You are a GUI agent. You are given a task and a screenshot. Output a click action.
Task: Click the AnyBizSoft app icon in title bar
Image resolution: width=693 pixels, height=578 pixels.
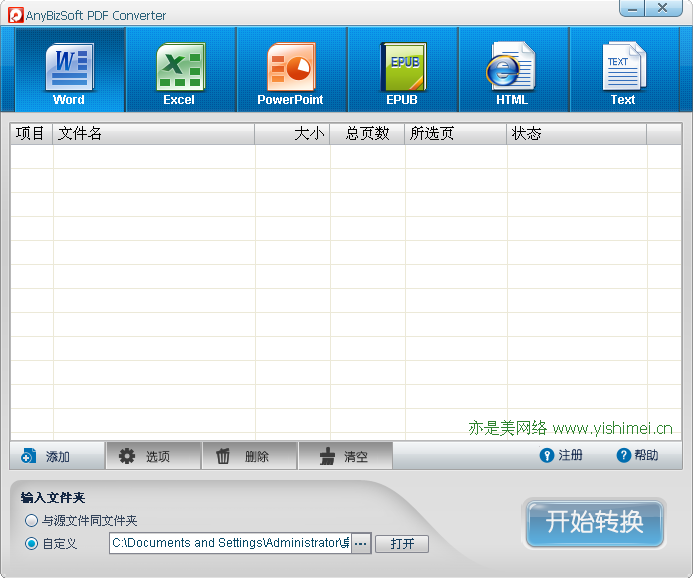pos(15,15)
